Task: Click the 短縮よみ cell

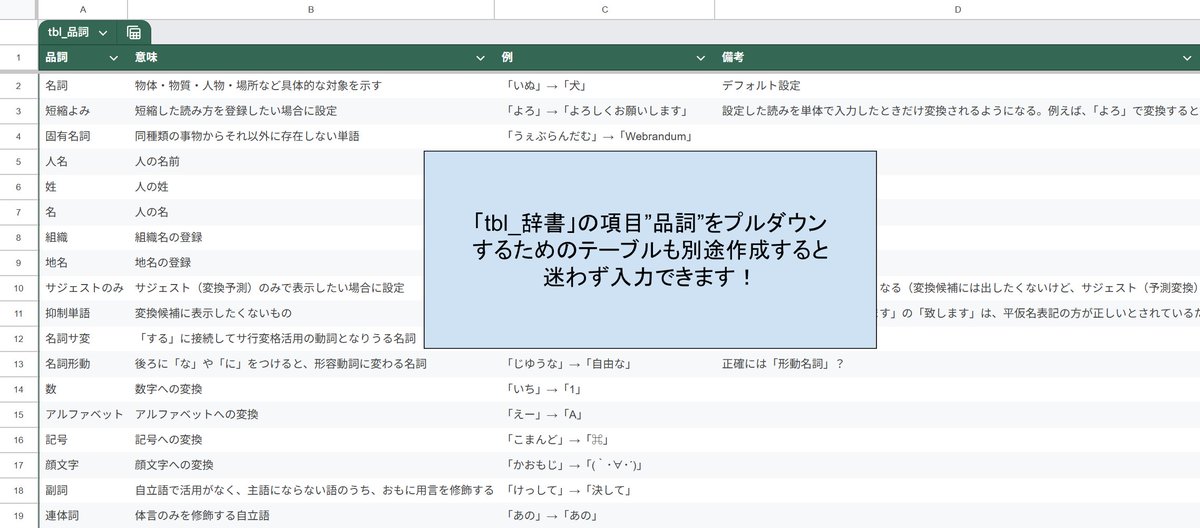Action: pyautogui.click(x=83, y=111)
